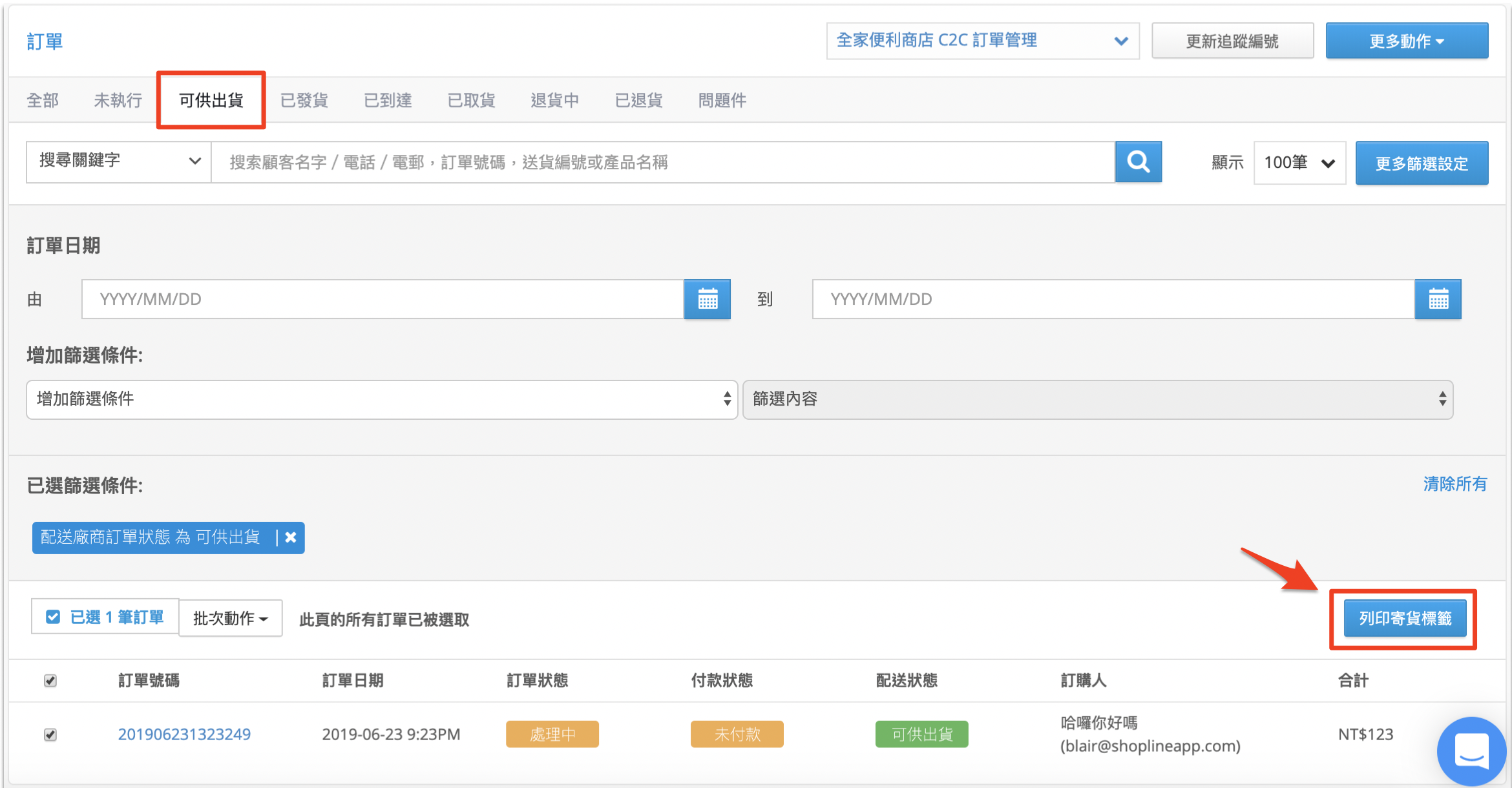The width and height of the screenshot is (1512, 788).
Task: Open the 增加篩選條件 select box
Action: click(382, 399)
